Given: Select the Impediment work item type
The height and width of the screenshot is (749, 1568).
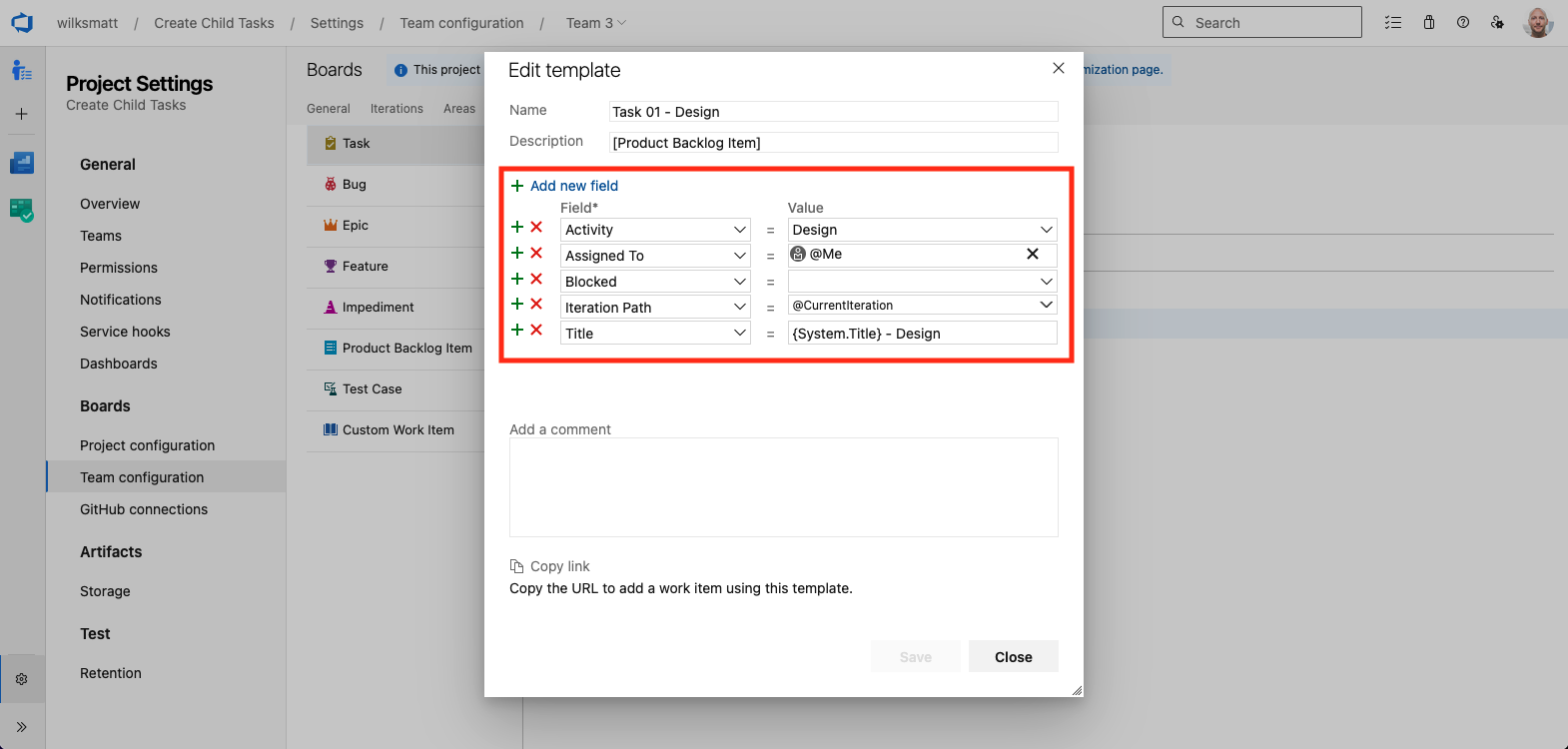Looking at the screenshot, I should (395, 308).
